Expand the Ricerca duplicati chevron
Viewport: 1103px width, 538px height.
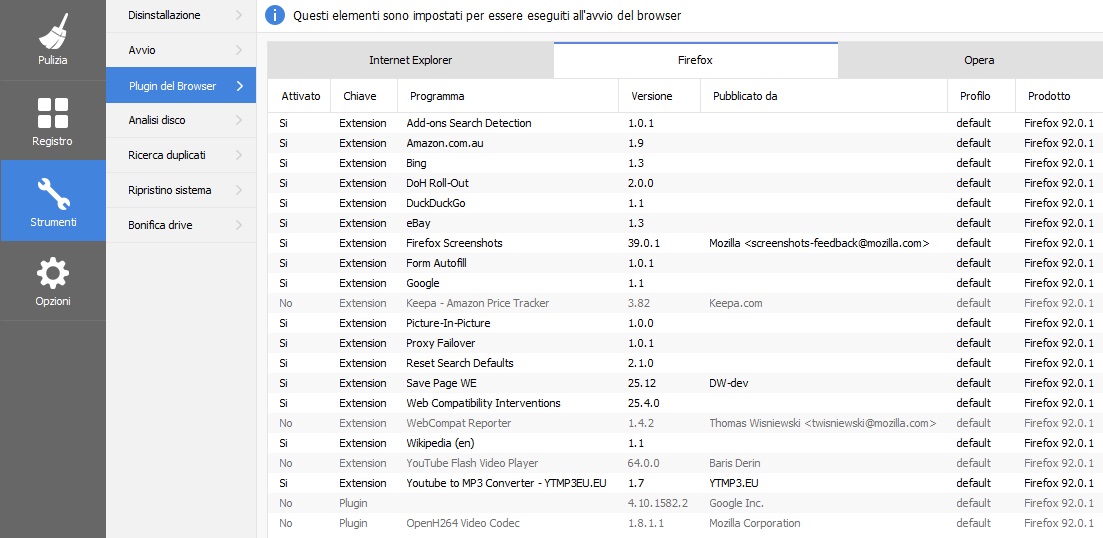(x=239, y=155)
